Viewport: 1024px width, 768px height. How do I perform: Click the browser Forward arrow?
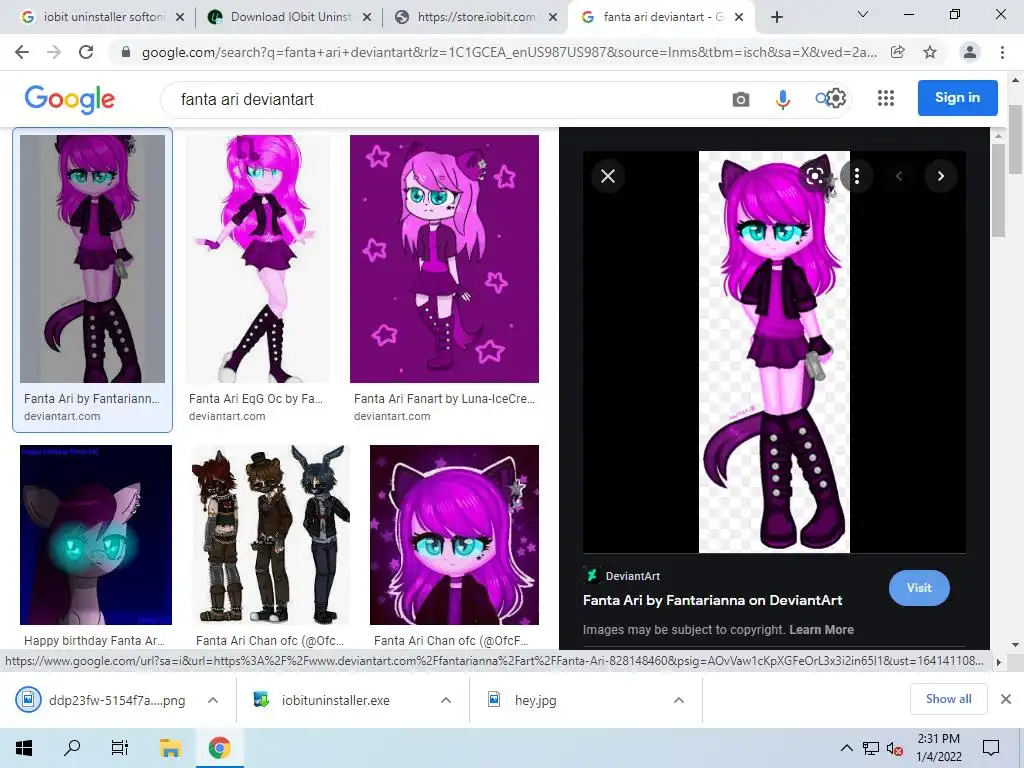(54, 52)
